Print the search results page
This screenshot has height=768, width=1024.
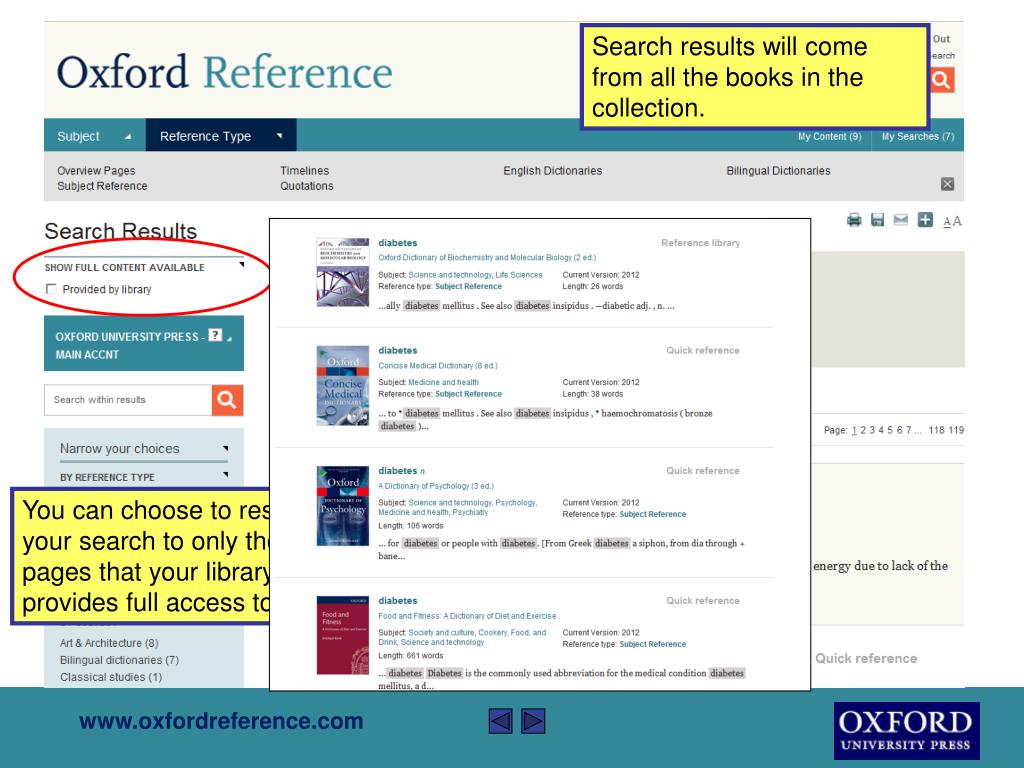pyautogui.click(x=854, y=220)
